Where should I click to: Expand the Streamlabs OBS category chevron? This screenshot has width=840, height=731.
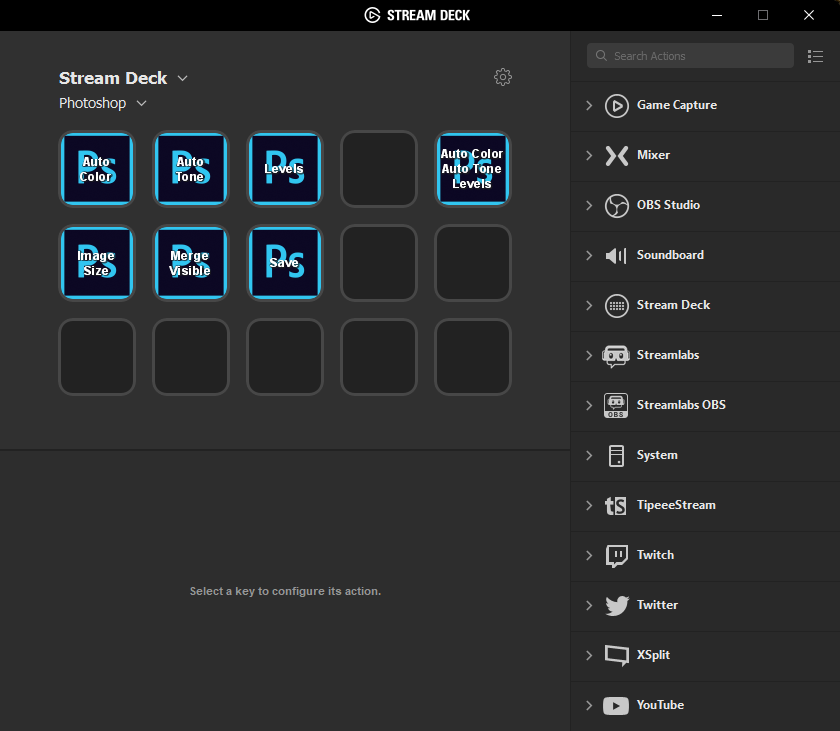click(x=589, y=405)
